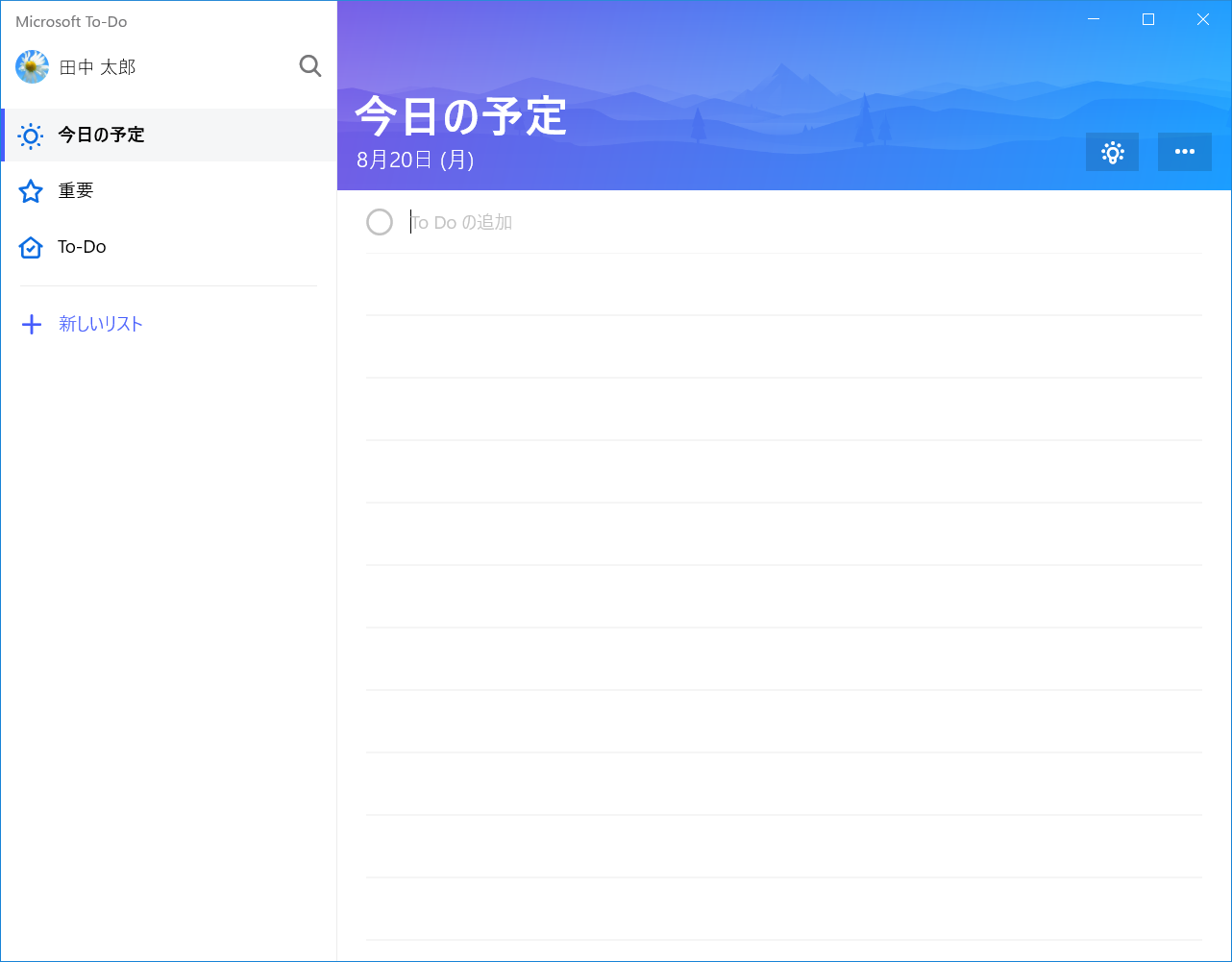This screenshot has height=962, width=1232.
Task: Click the plus icon beside 新しいリスト
Action: [32, 324]
